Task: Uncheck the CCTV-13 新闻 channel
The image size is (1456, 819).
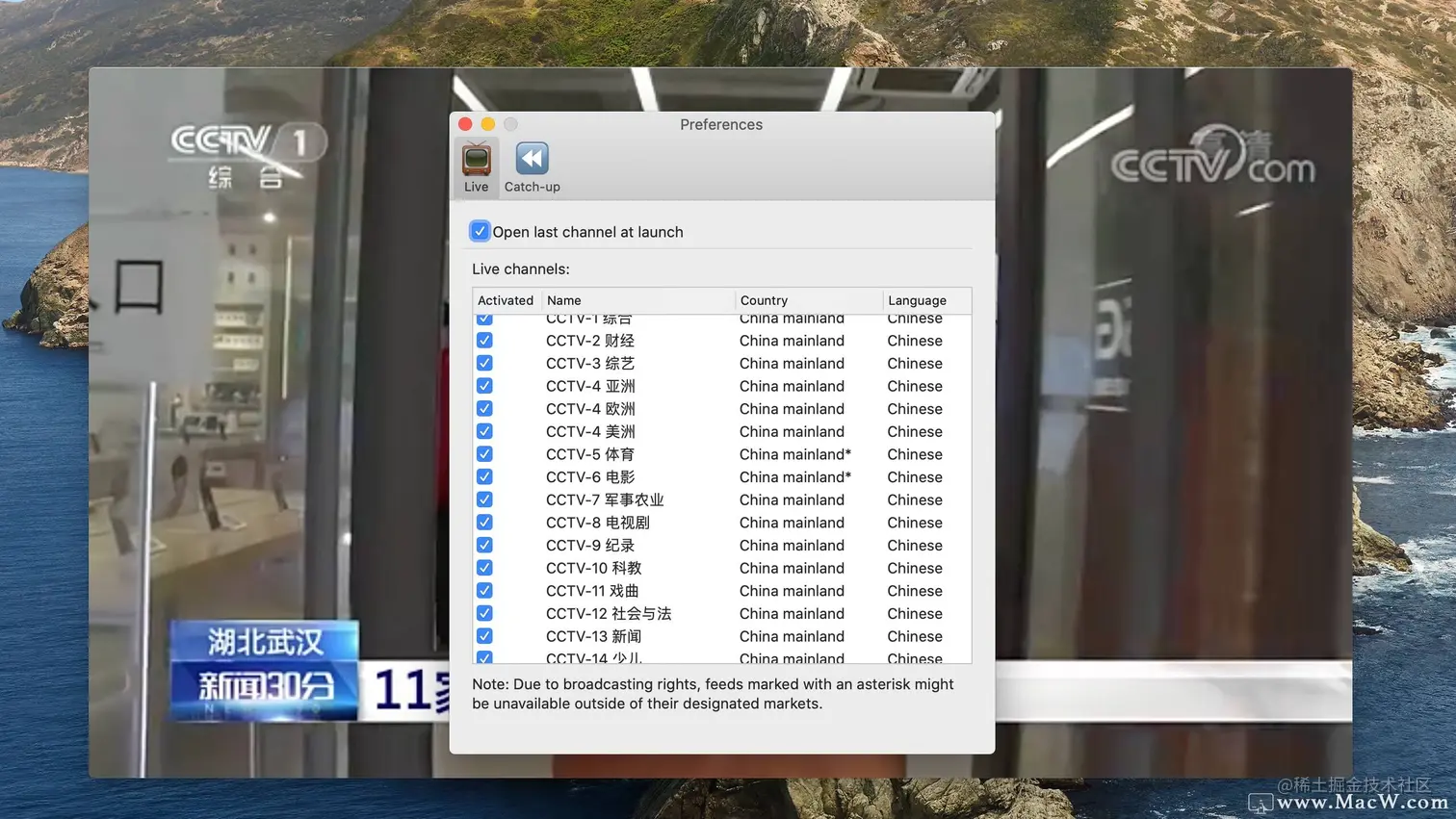Action: click(x=484, y=637)
